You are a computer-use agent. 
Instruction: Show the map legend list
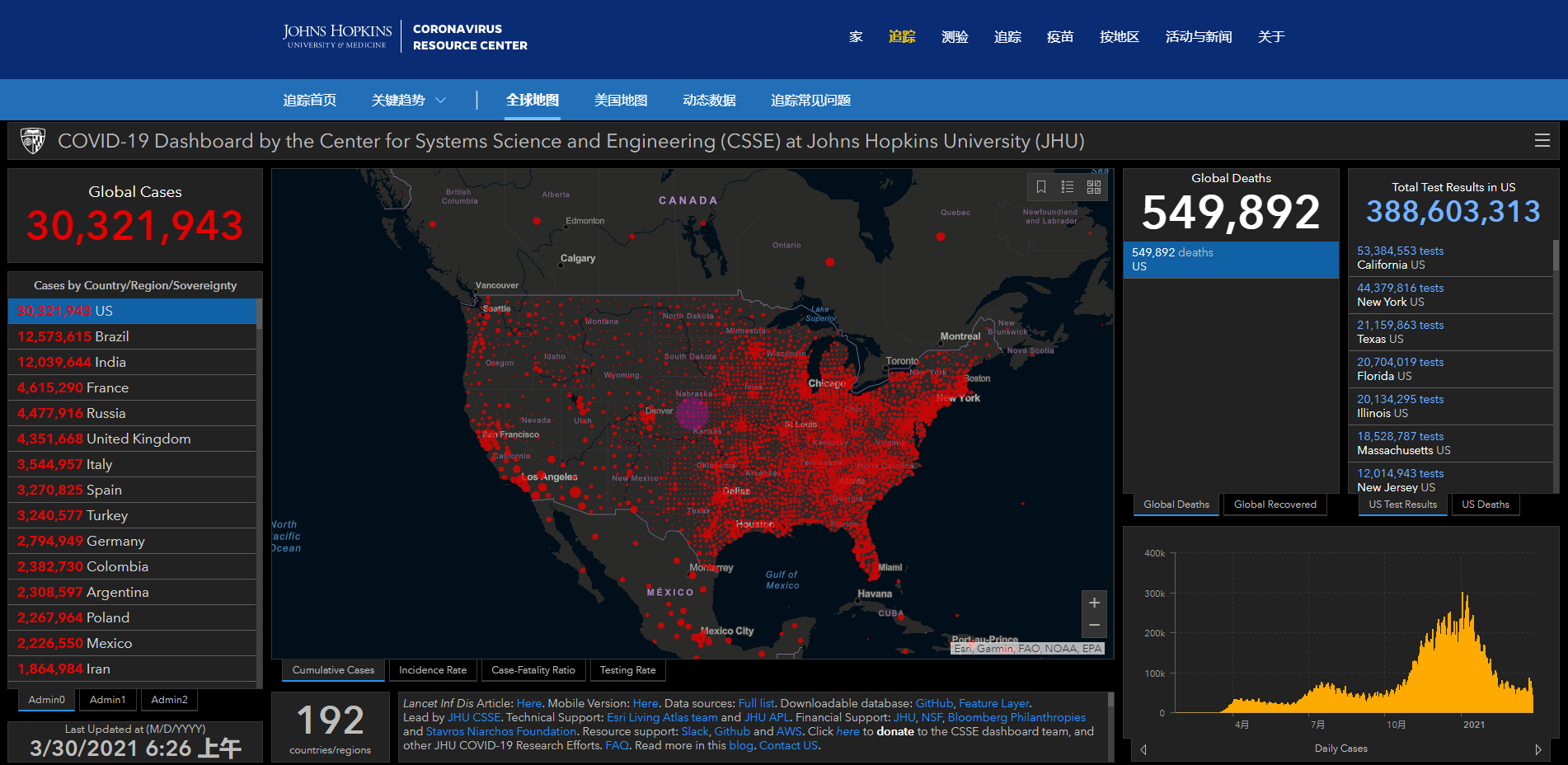pos(1068,187)
